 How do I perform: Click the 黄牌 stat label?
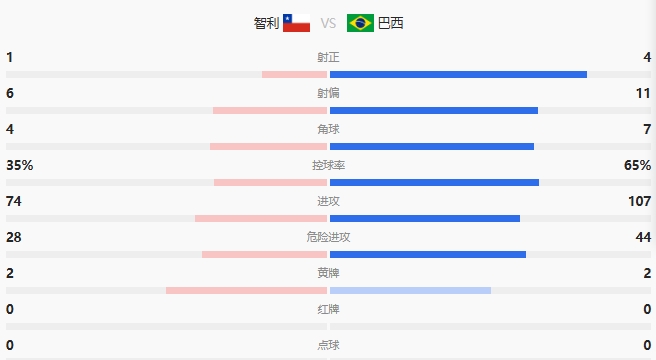coord(328,273)
